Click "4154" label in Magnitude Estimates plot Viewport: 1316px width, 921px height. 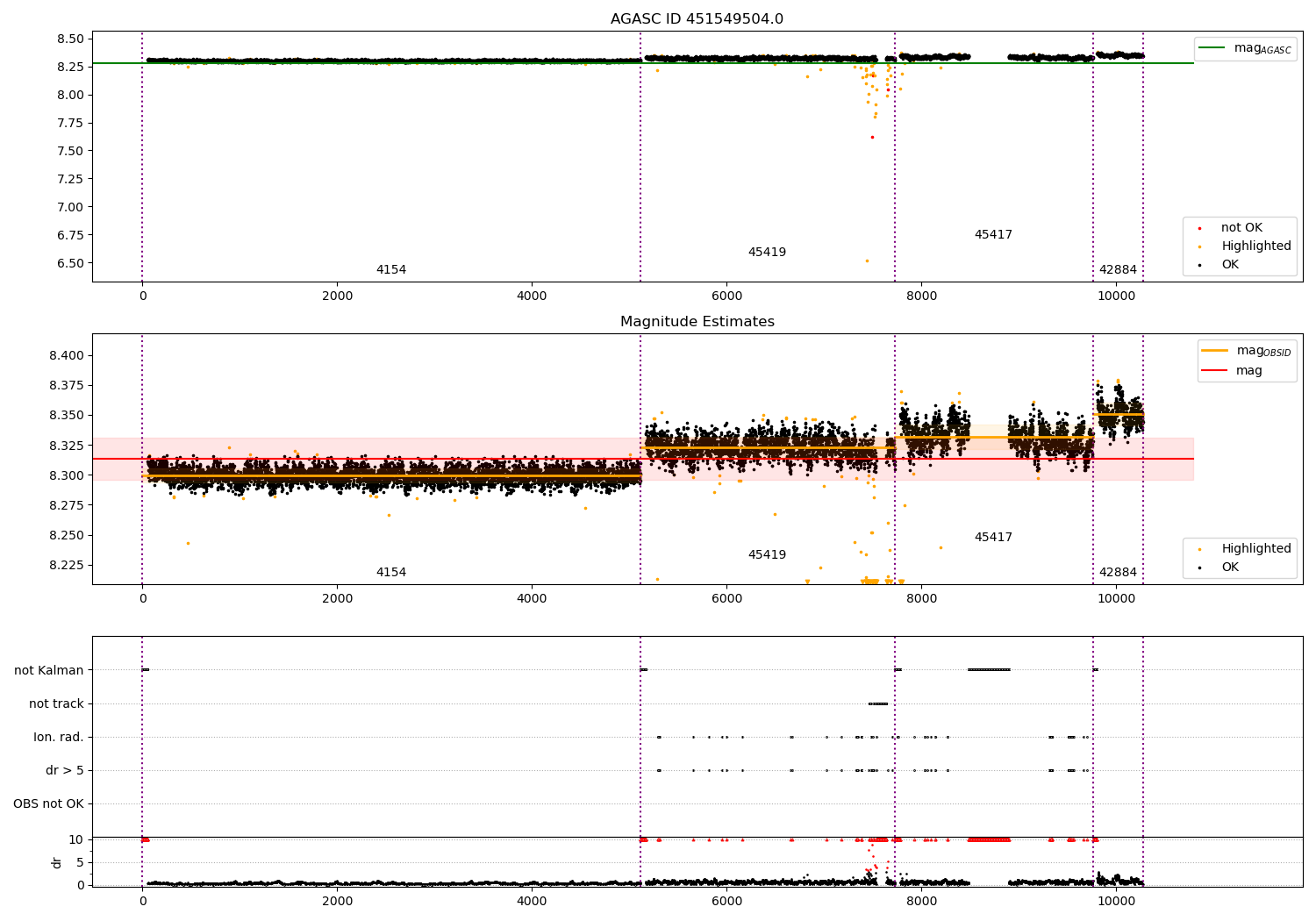pyautogui.click(x=391, y=573)
